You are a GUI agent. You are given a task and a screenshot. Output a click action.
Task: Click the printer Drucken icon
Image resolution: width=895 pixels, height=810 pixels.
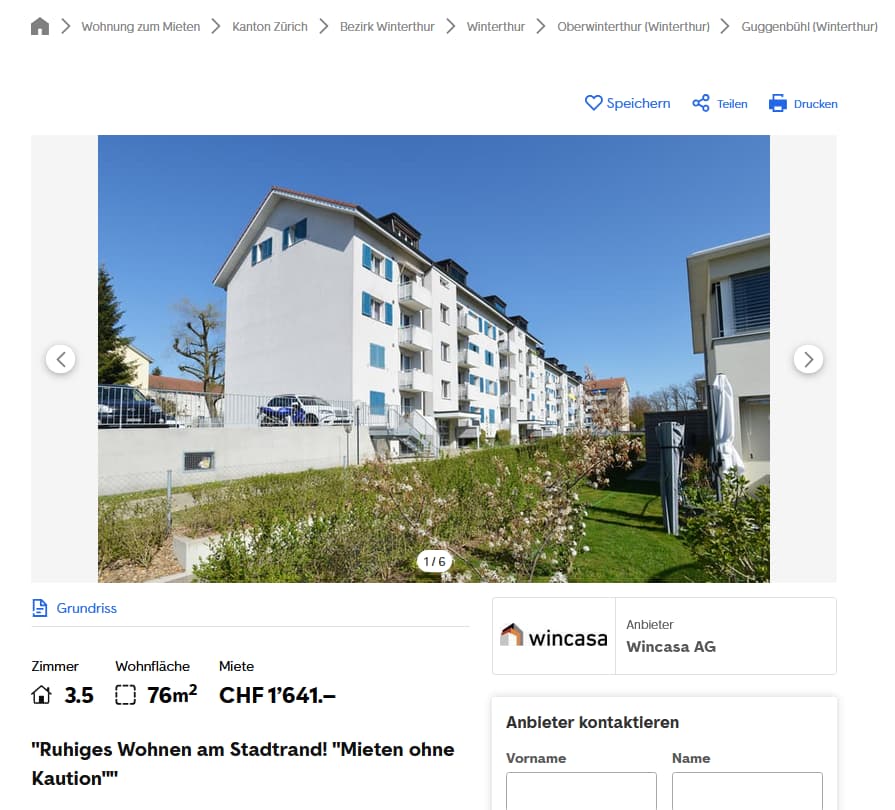point(777,103)
